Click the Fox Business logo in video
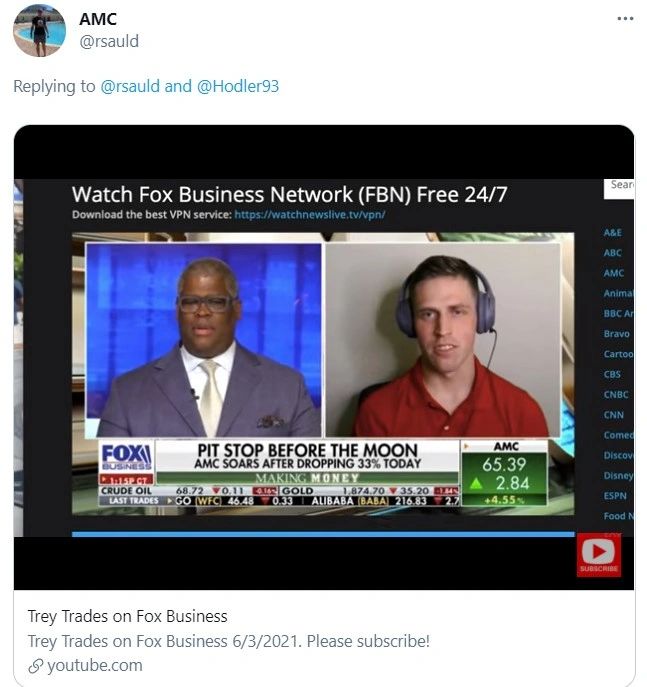This screenshot has width=647, height=687. pyautogui.click(x=127, y=457)
